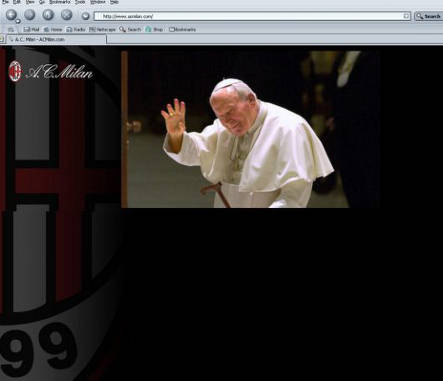Open the Help menu

[114, 2]
